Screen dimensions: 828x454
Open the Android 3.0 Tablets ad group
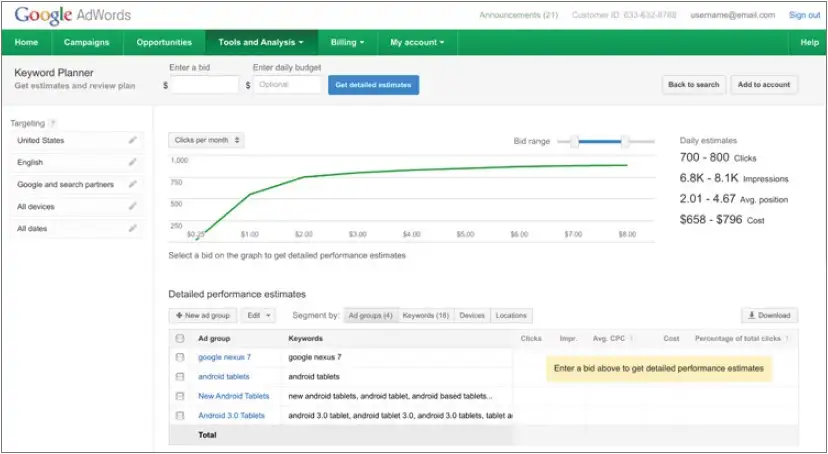click(x=232, y=415)
